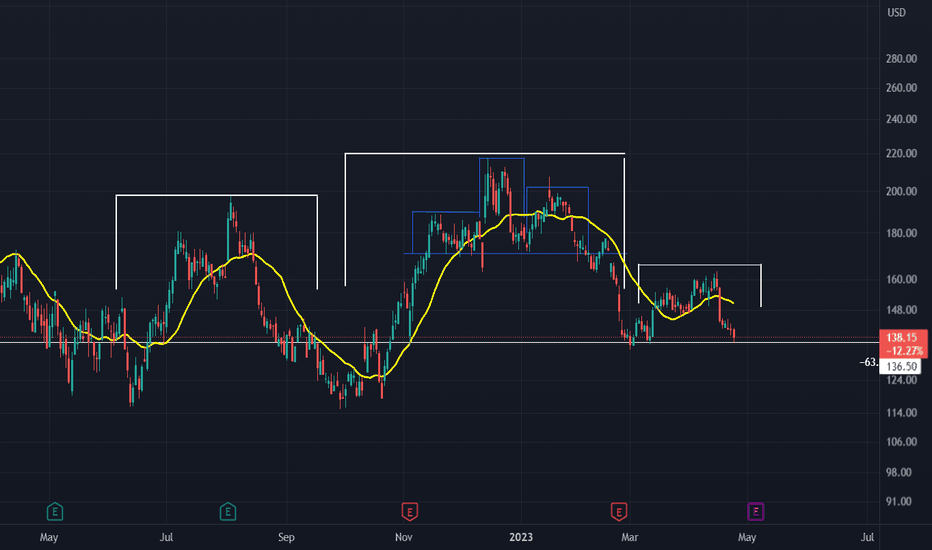Click the Nov time axis label
The width and height of the screenshot is (932, 550).
tap(404, 538)
